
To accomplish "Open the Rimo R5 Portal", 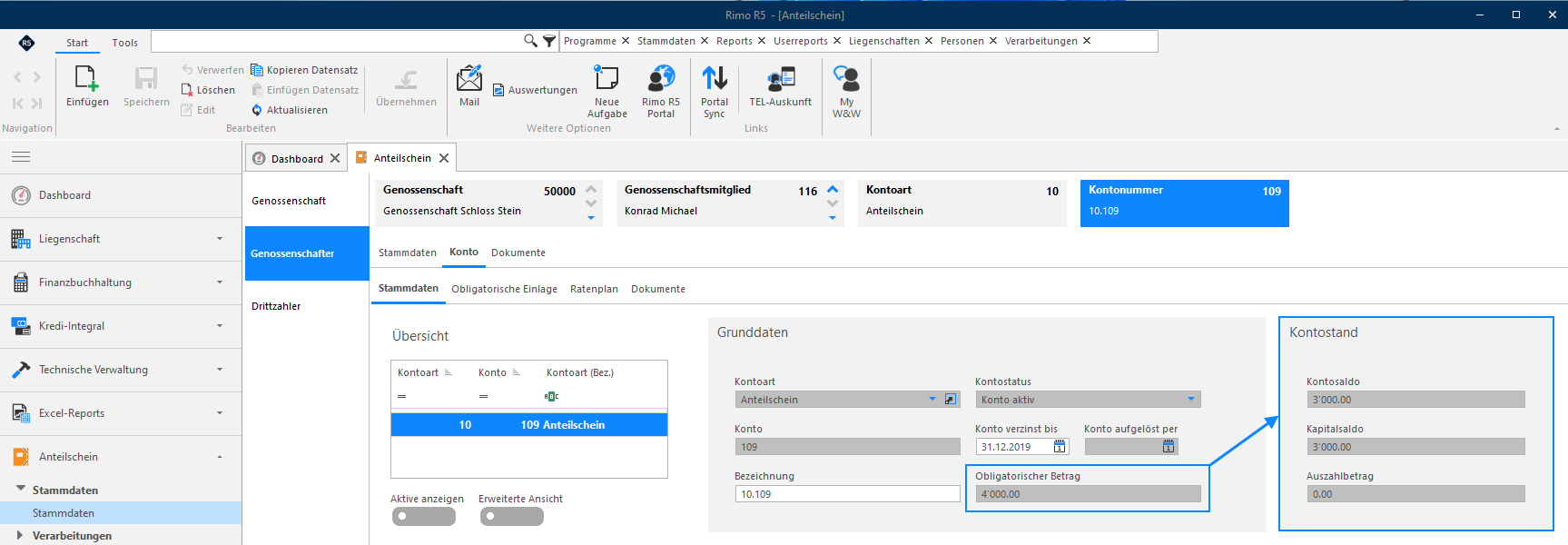I will coord(661,78).
